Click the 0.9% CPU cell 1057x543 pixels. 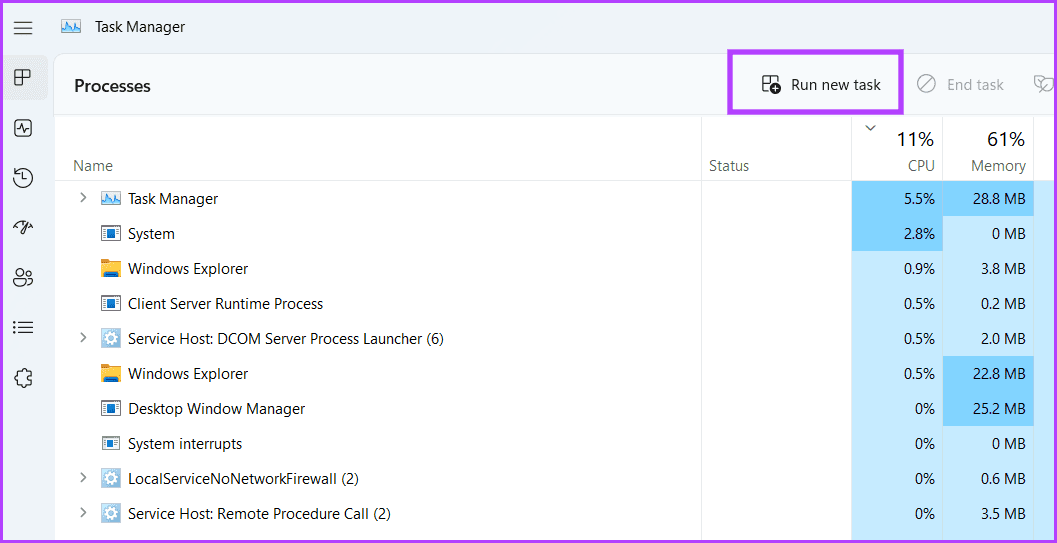point(897,269)
